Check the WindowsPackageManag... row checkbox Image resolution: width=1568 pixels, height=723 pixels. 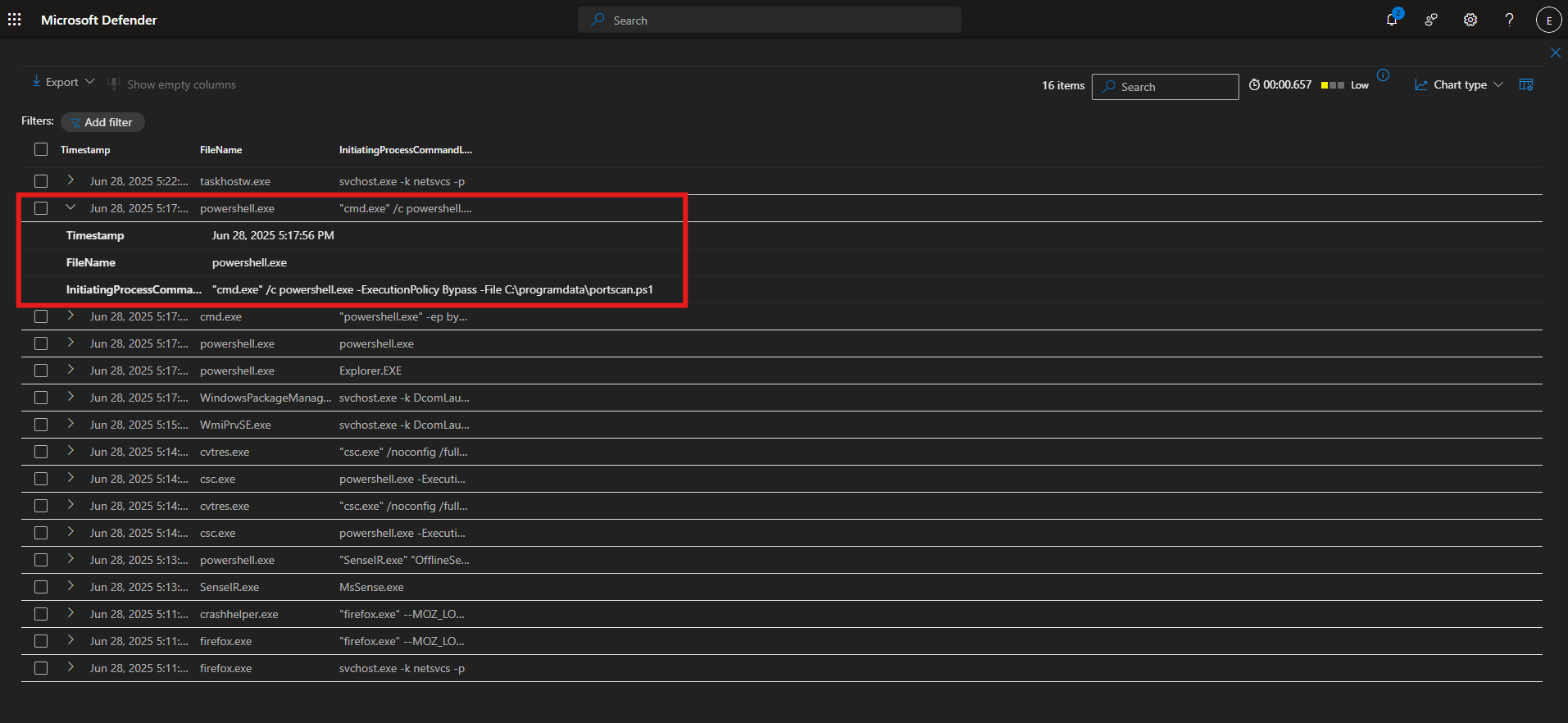pos(41,398)
